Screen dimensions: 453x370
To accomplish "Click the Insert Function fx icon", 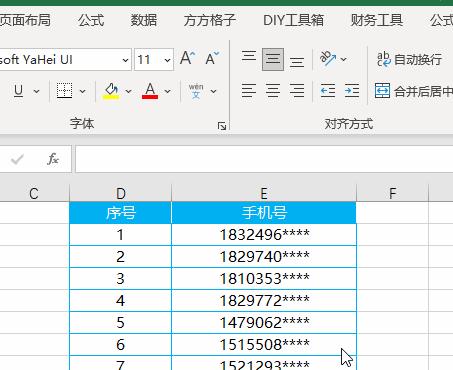I will [x=53, y=159].
